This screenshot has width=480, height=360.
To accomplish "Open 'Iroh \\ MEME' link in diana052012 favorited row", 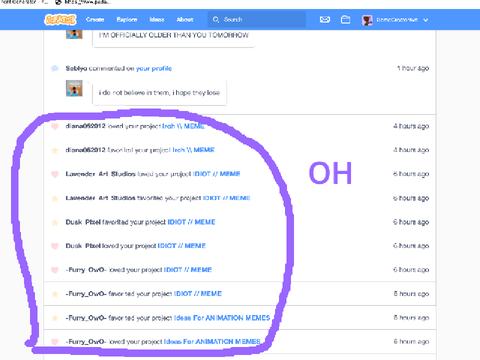I will pos(193,150).
